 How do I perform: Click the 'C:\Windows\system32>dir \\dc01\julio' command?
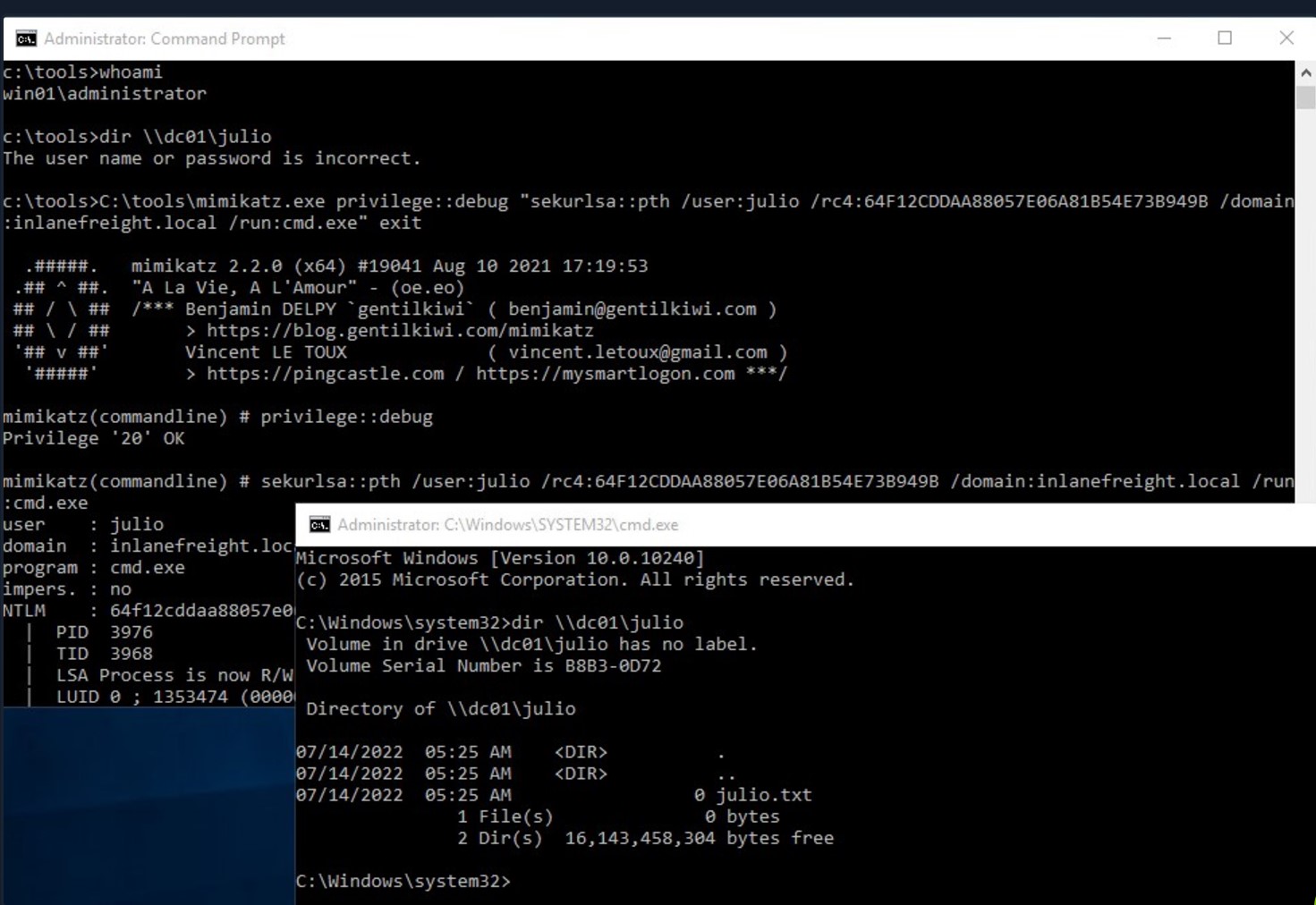click(489, 622)
